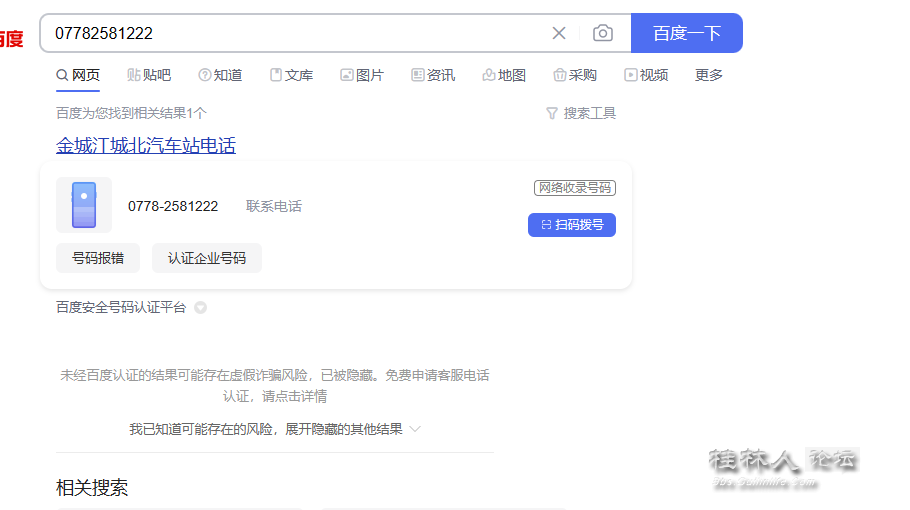The height and width of the screenshot is (510, 910).
Task: Open 搜索工具 filter options
Action: (x=581, y=113)
